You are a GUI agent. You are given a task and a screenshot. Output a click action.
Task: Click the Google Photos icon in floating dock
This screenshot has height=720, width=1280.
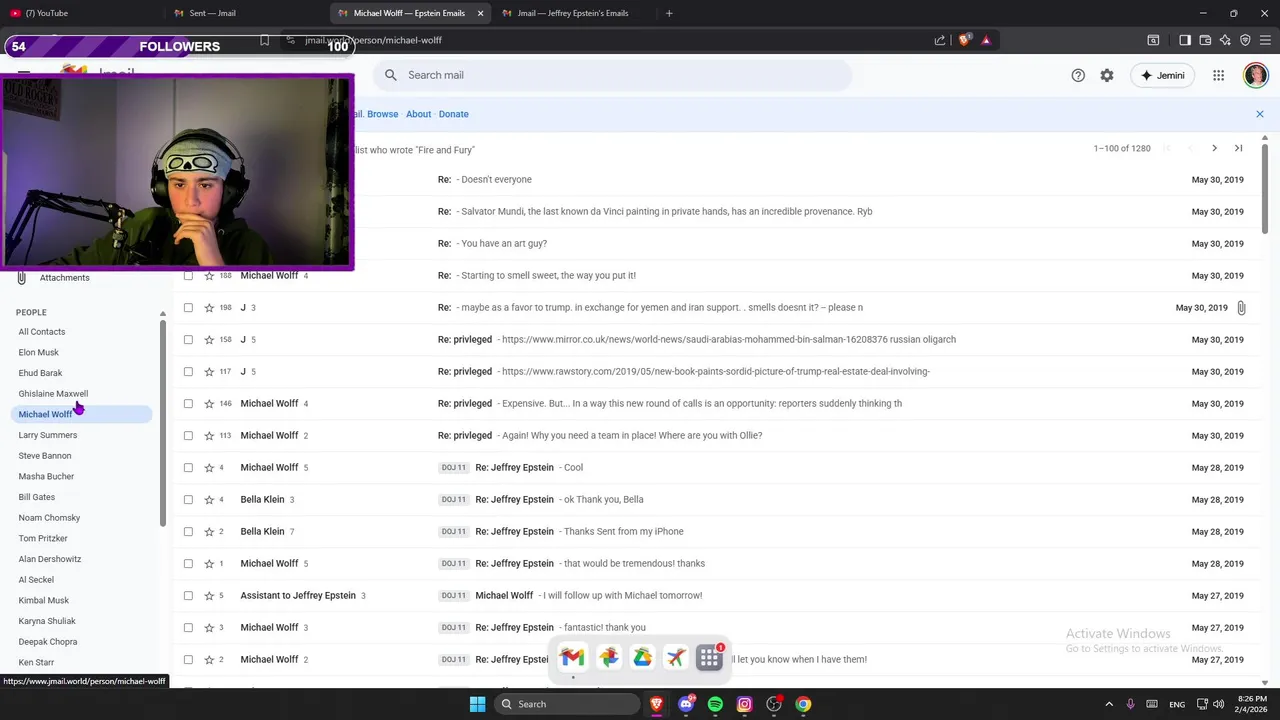pyautogui.click(x=608, y=657)
